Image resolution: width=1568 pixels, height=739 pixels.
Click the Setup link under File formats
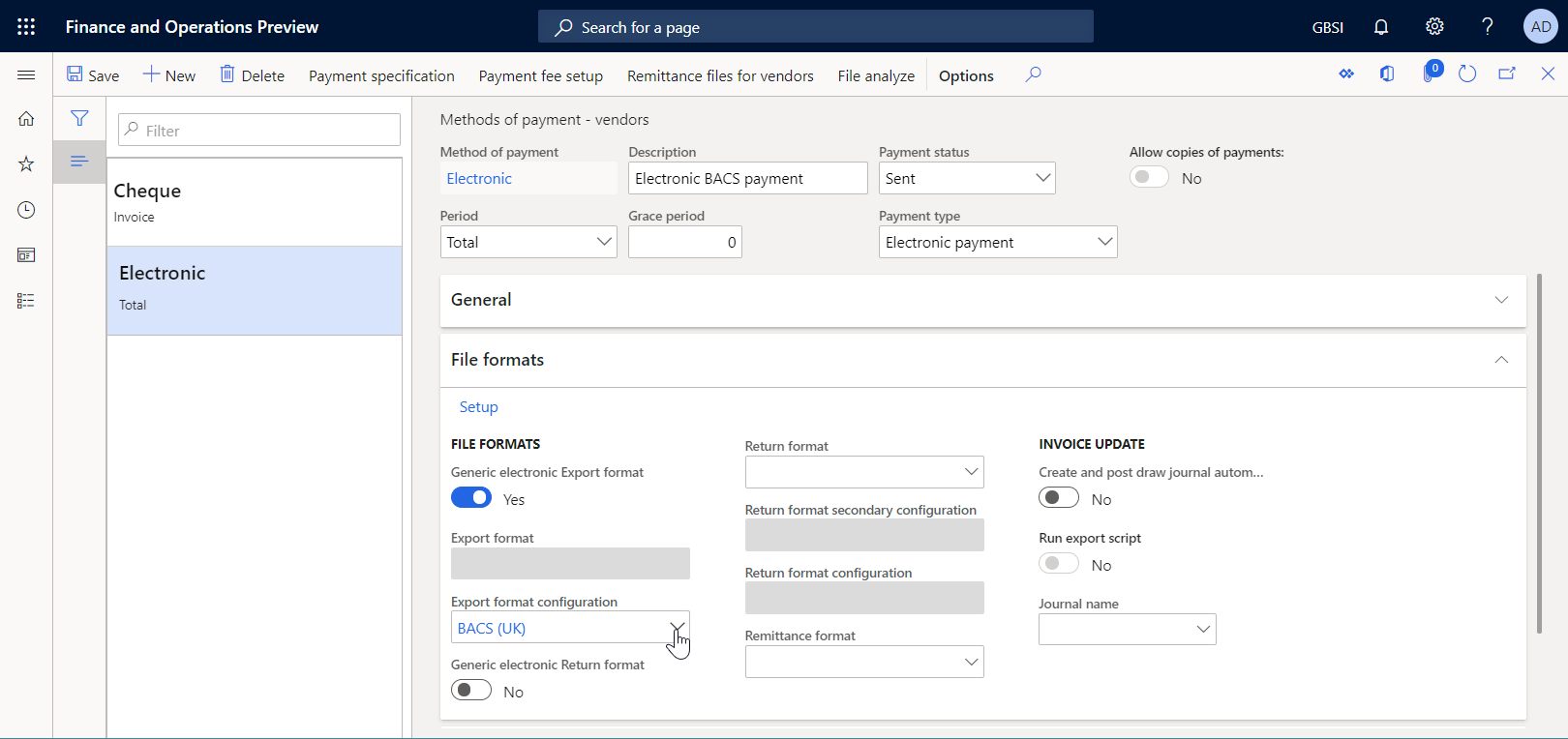pos(478,407)
